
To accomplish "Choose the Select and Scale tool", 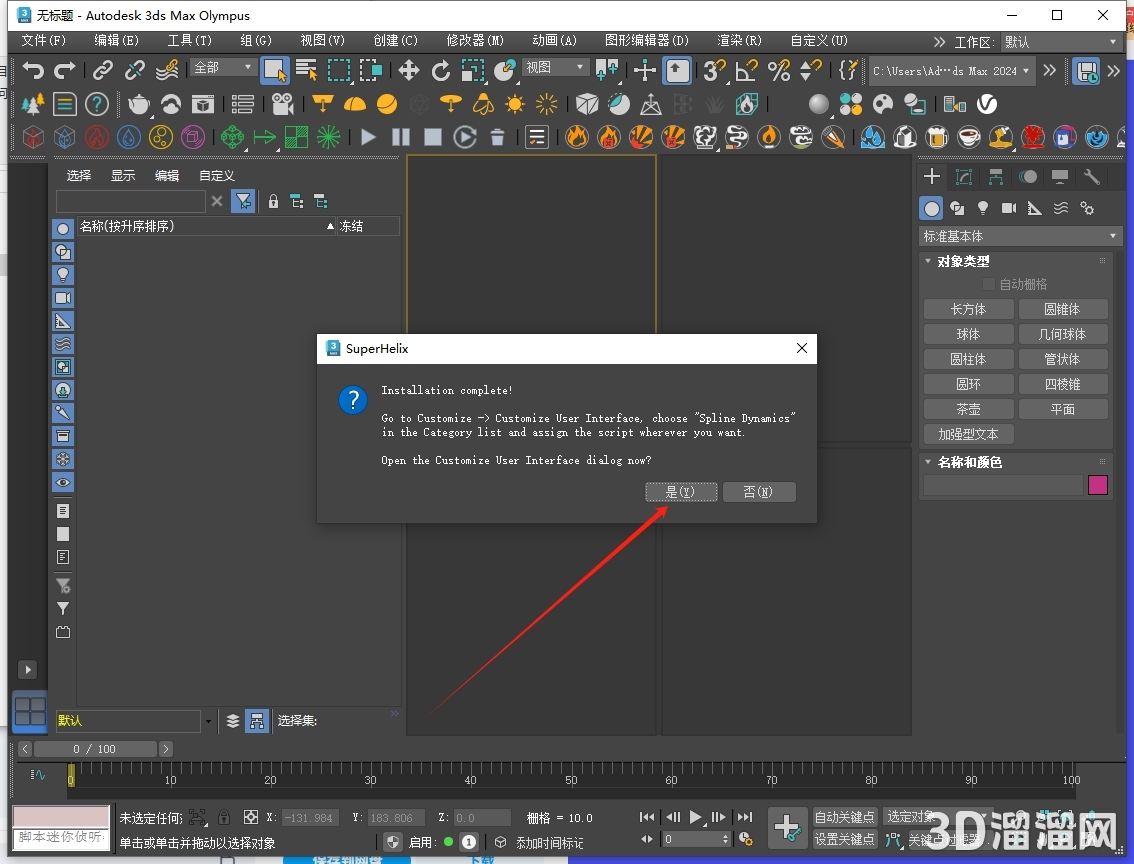I will (473, 70).
